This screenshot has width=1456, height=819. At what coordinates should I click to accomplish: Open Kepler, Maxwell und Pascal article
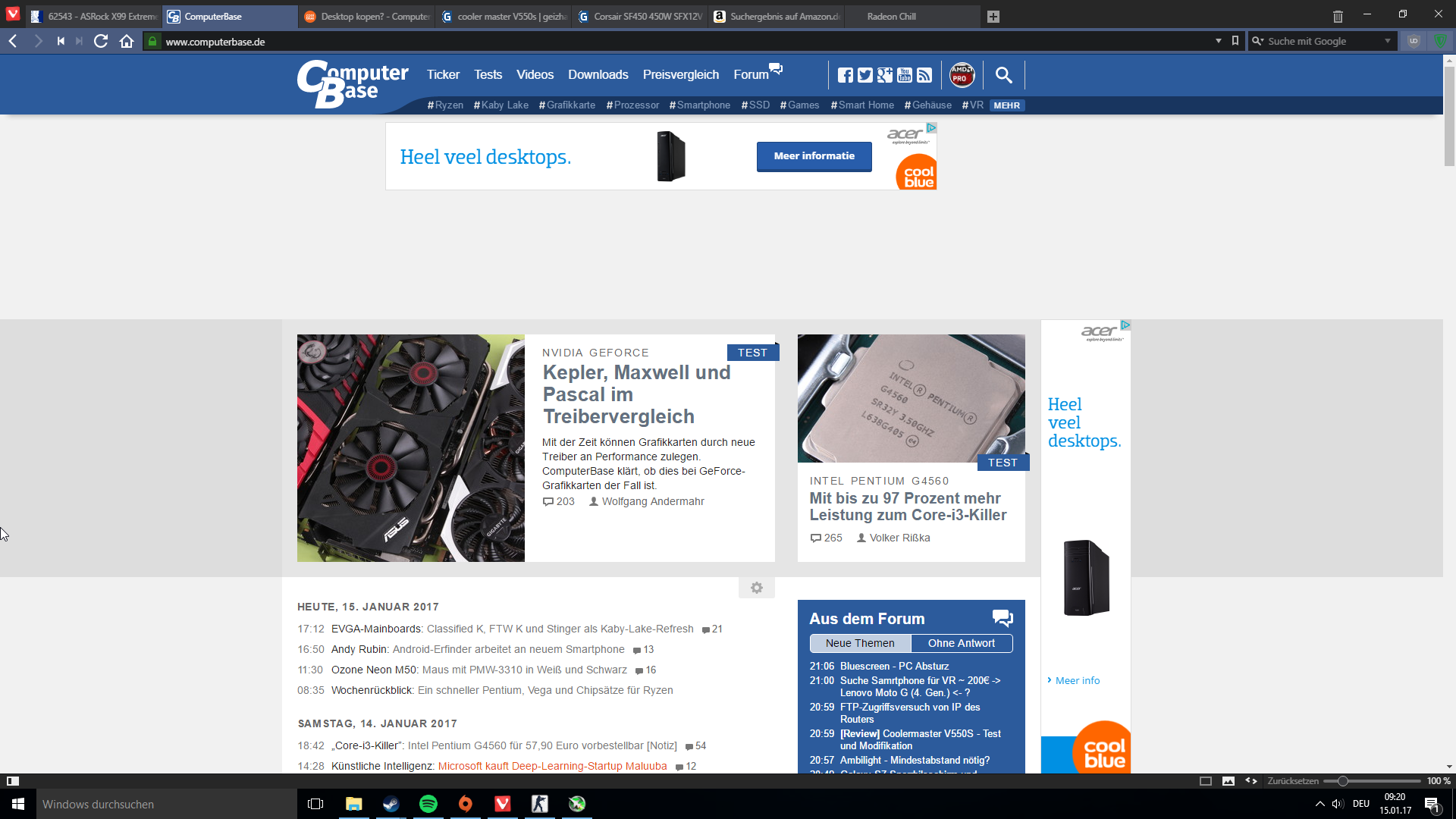[636, 394]
